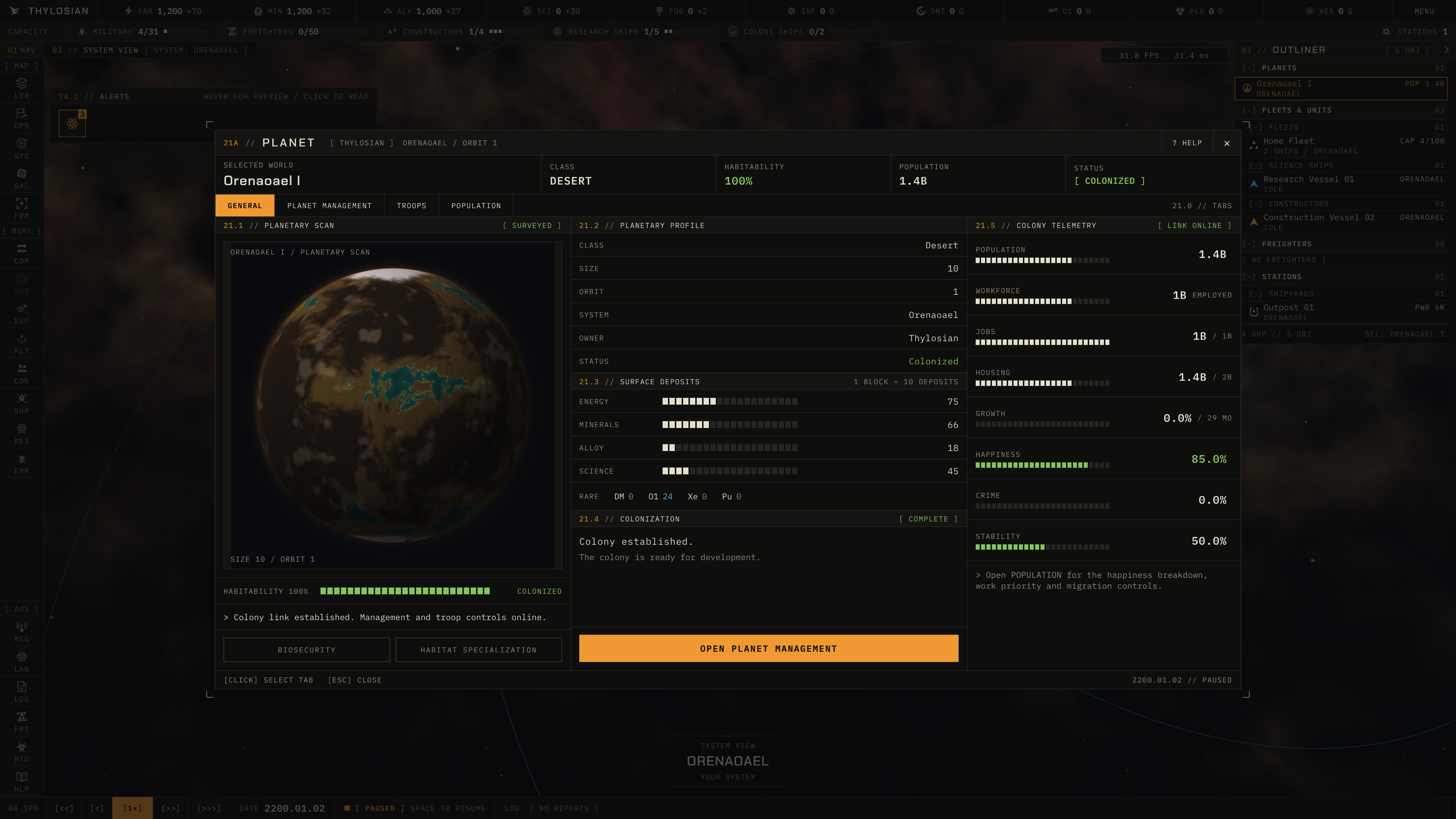Open the OPS operations sidebar icon

coord(22,118)
